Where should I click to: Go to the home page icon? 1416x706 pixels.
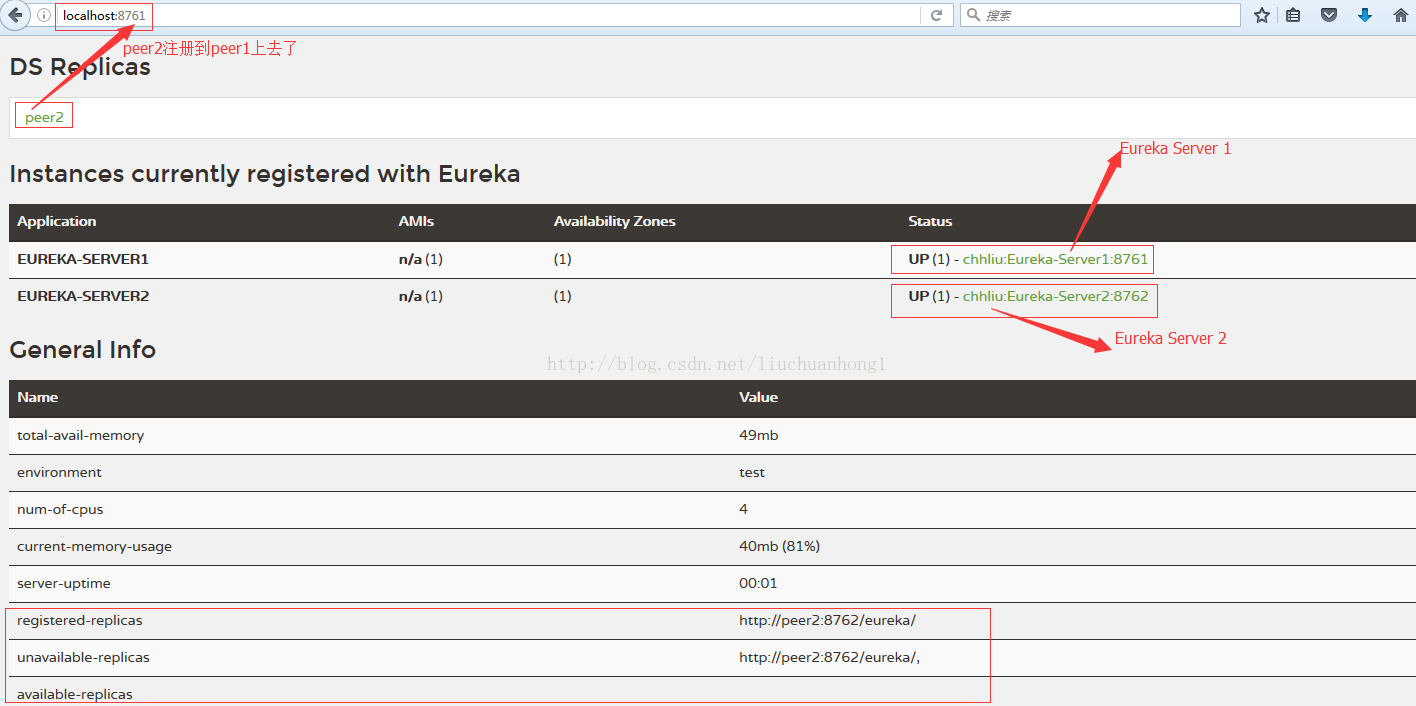click(x=1400, y=15)
